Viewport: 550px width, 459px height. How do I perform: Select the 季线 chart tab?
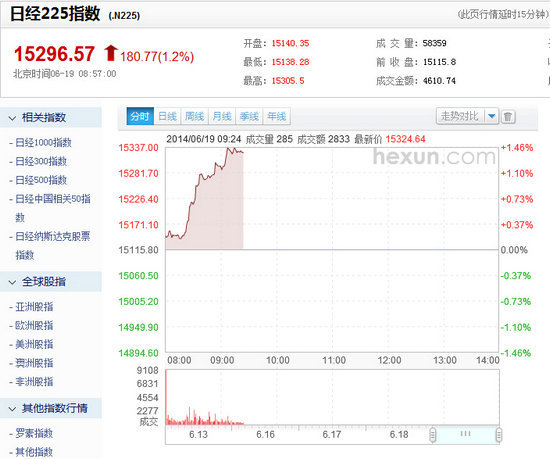pos(249,116)
